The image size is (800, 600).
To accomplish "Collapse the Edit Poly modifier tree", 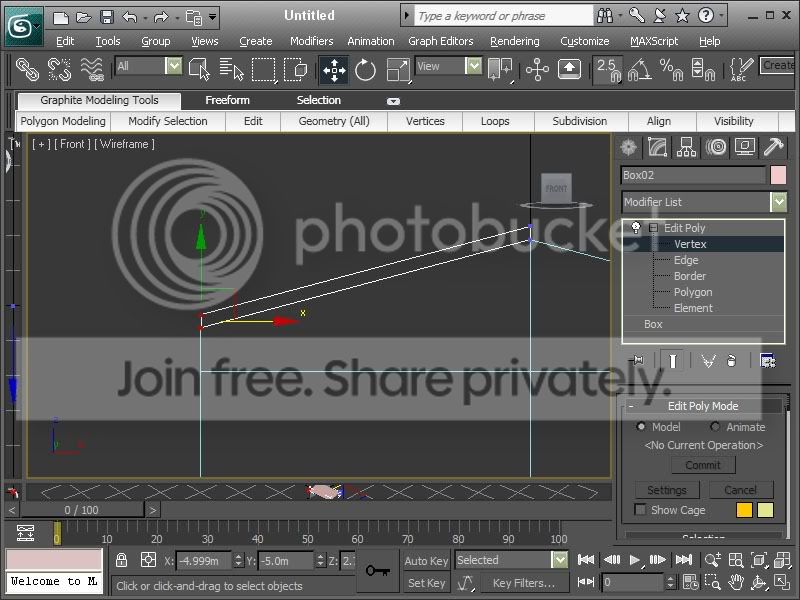I will coord(653,228).
